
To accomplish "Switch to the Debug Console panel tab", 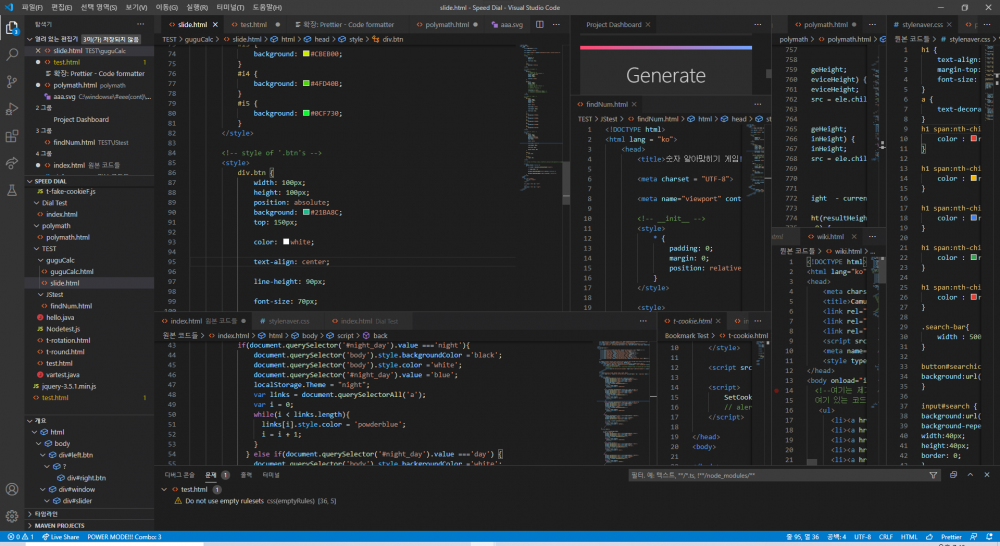I will tap(179, 475).
